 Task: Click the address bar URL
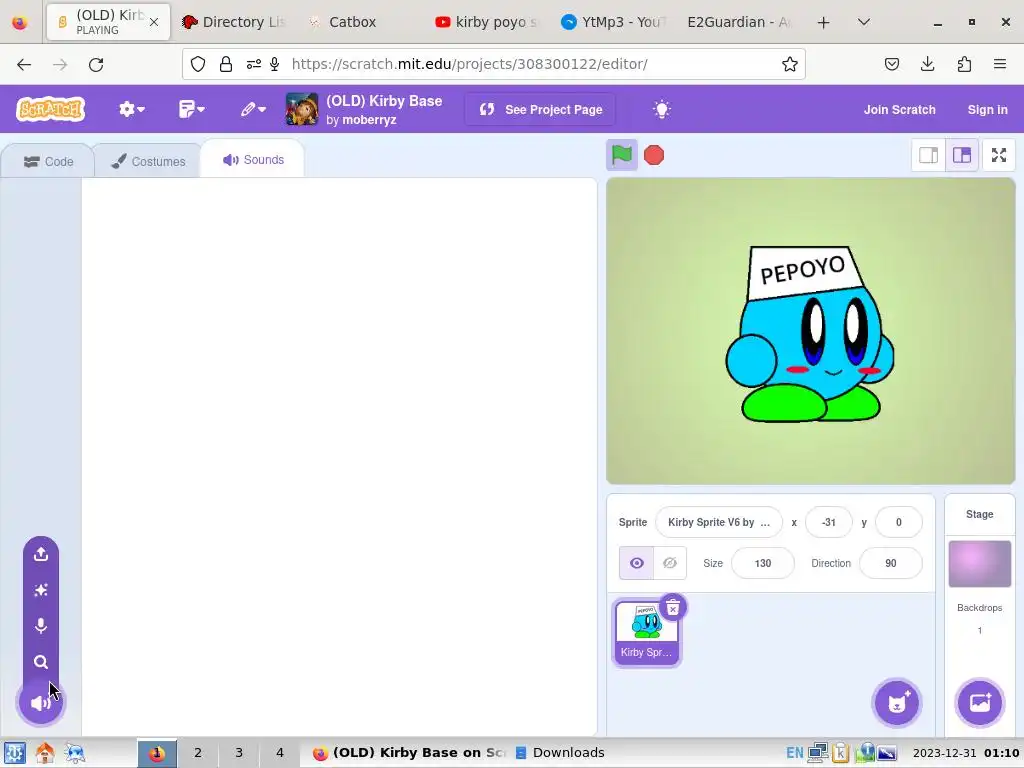pyautogui.click(x=470, y=64)
